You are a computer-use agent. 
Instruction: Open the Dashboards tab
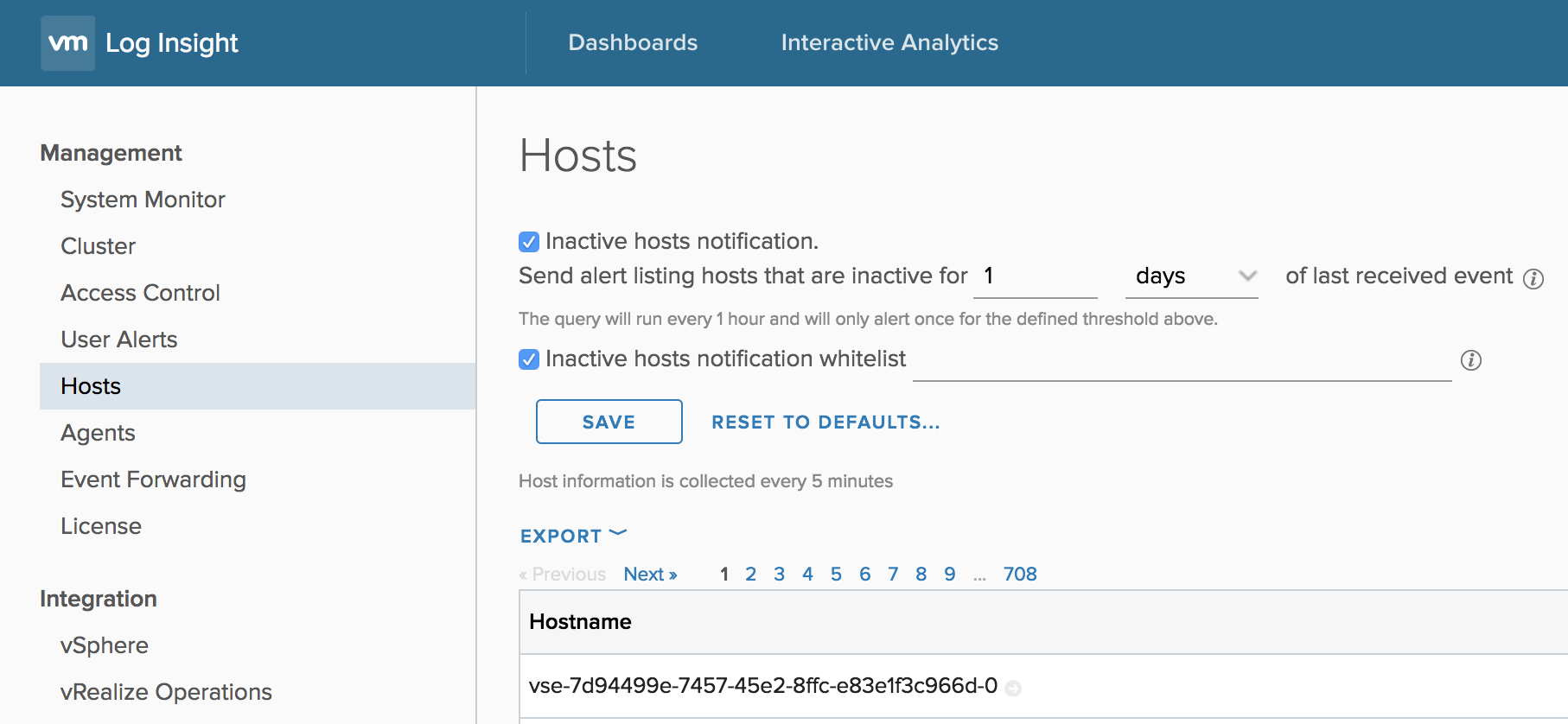(x=633, y=42)
